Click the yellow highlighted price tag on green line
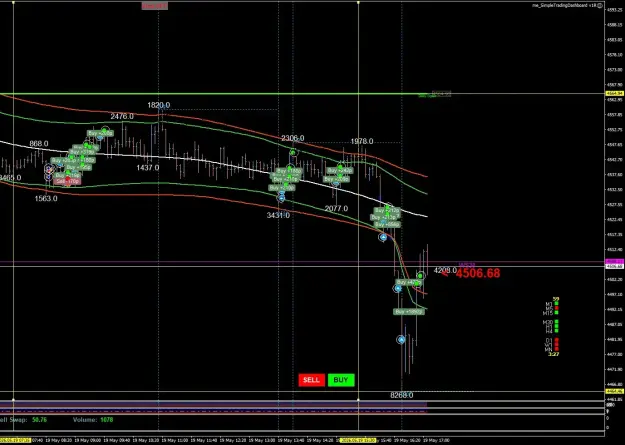625x445 pixels. [615, 93]
